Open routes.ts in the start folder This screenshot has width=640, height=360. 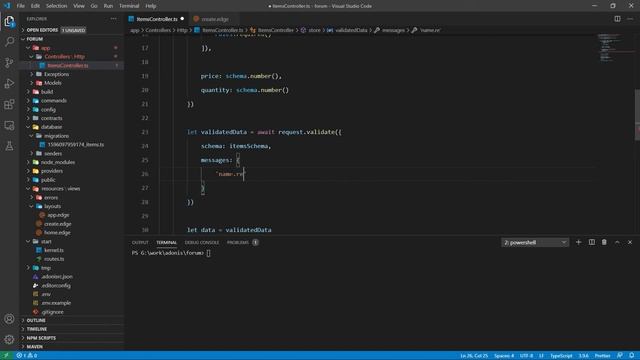coord(54,259)
